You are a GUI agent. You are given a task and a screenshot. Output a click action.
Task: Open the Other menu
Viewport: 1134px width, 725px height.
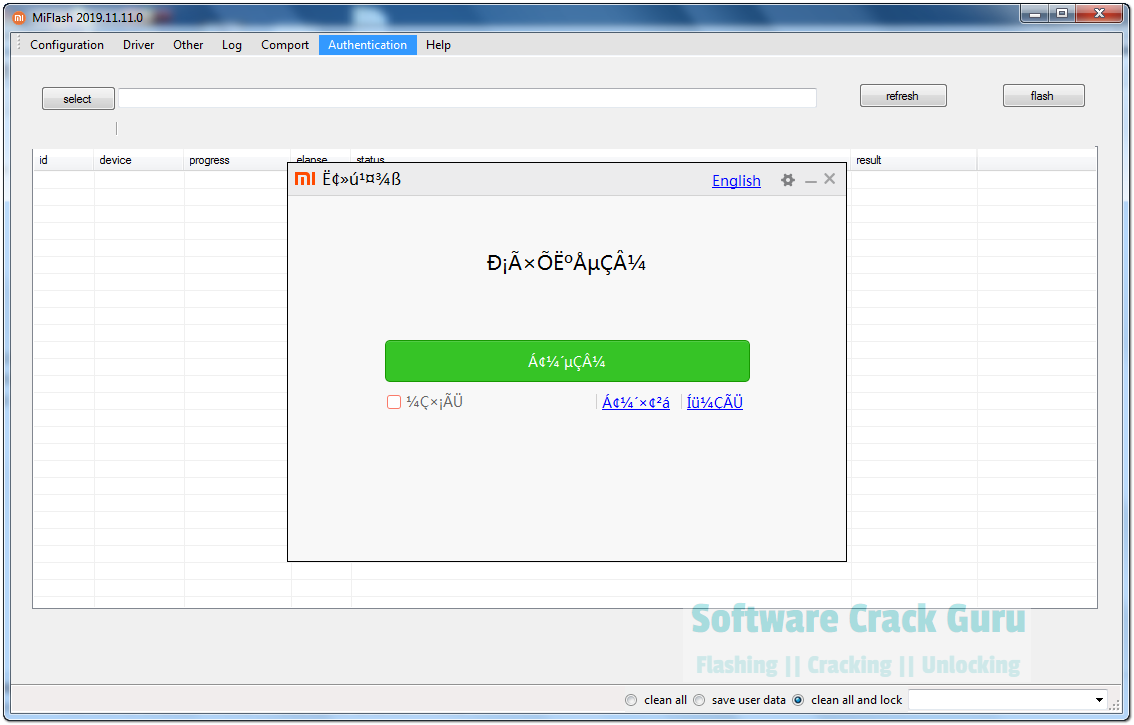[x=188, y=45]
